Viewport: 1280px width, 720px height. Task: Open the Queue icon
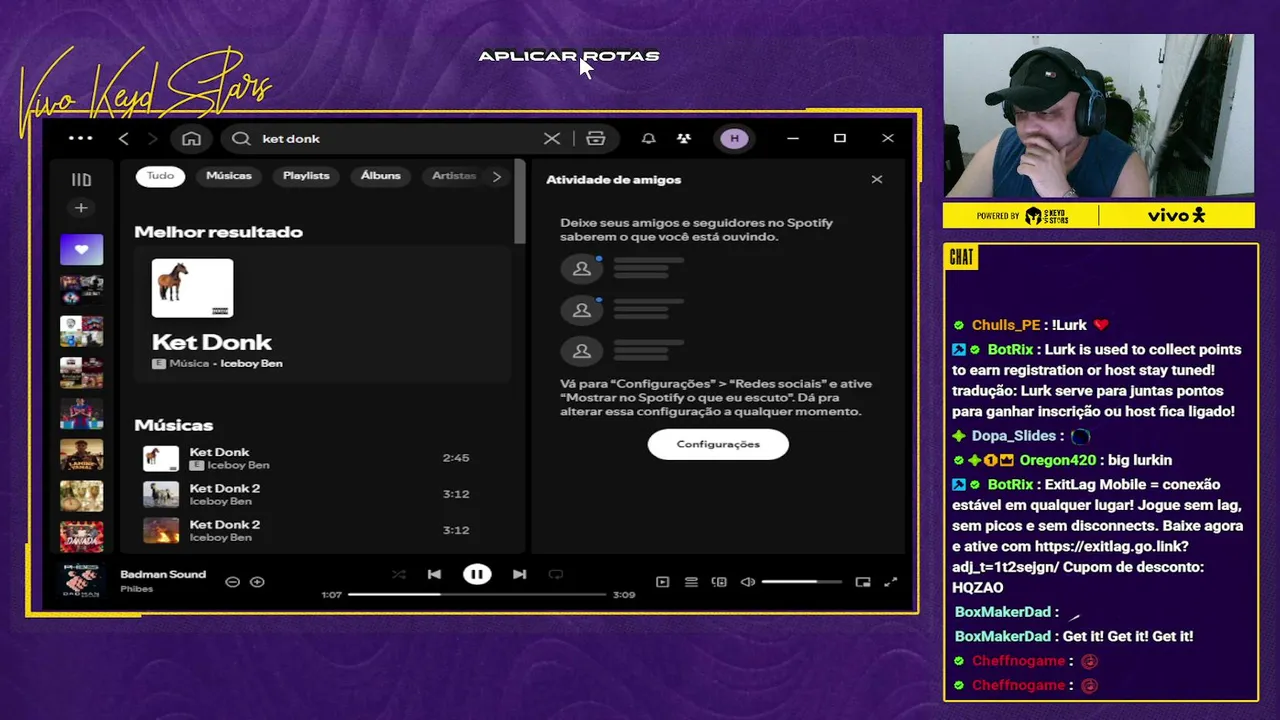[691, 582]
